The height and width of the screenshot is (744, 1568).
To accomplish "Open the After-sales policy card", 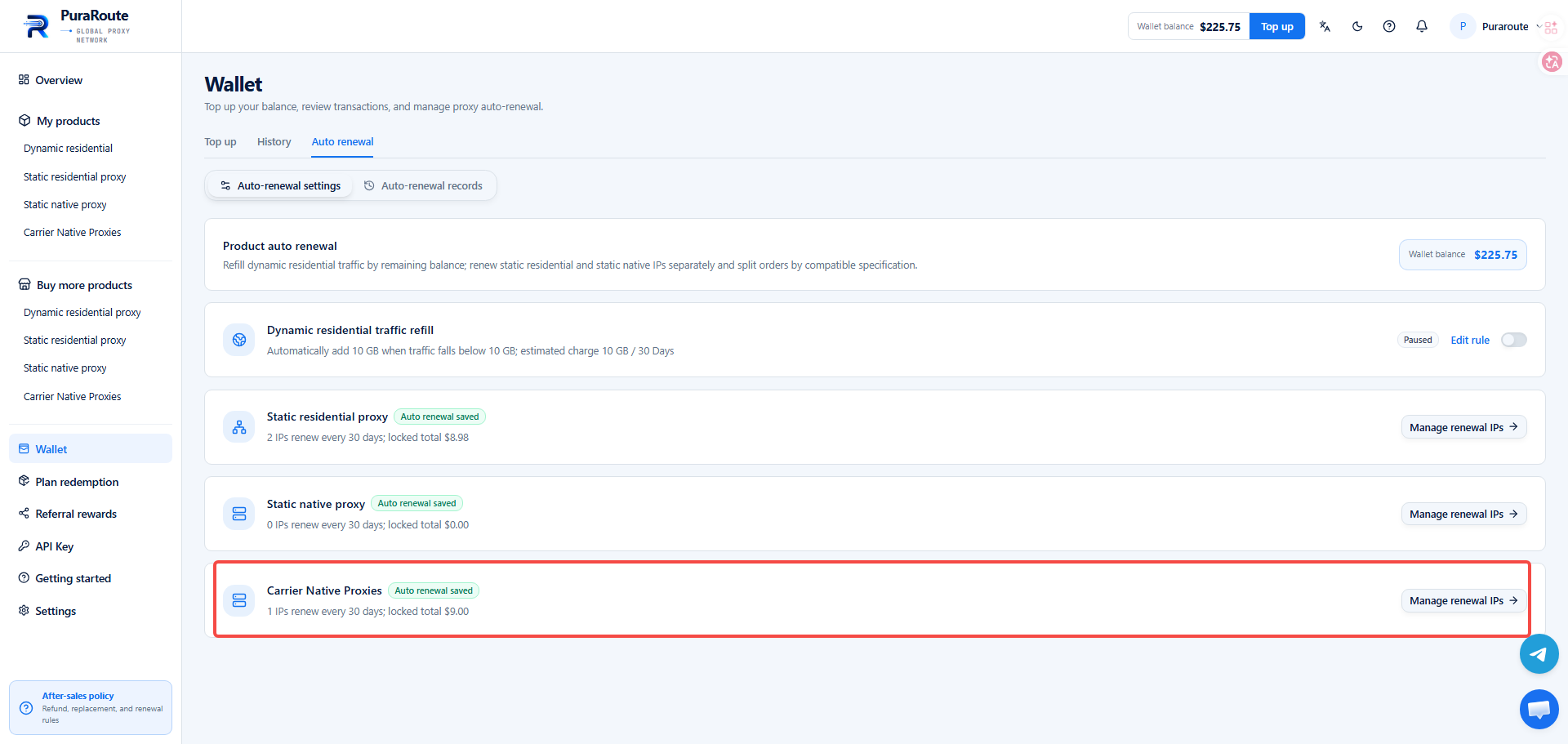I will click(91, 707).
